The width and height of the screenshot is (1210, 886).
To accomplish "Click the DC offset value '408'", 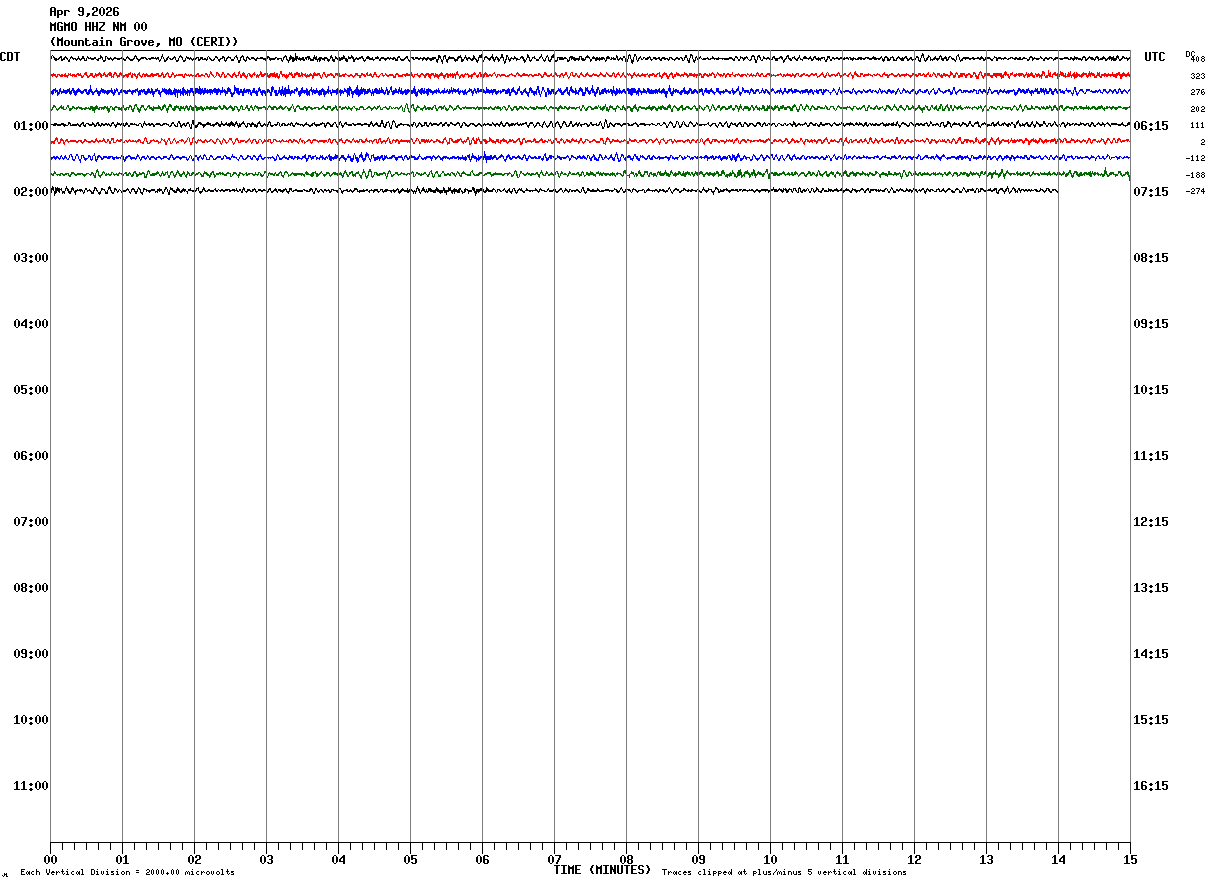I will (1198, 60).
